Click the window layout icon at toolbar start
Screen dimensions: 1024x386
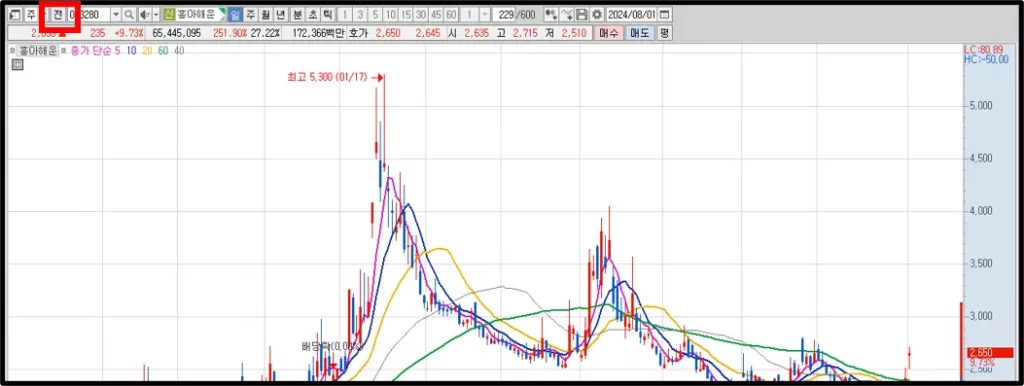pos(16,14)
